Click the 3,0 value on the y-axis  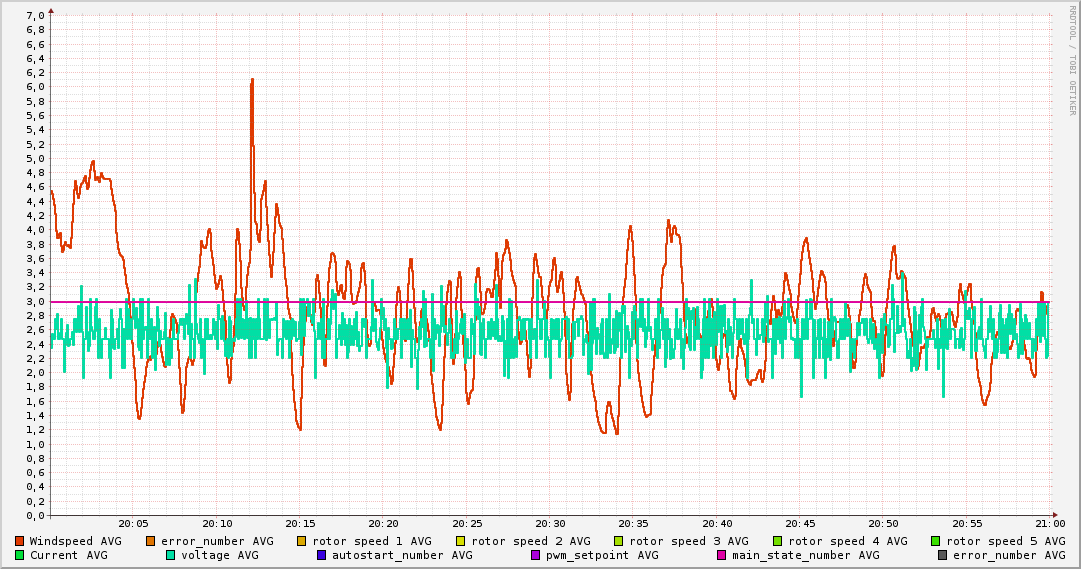34,301
